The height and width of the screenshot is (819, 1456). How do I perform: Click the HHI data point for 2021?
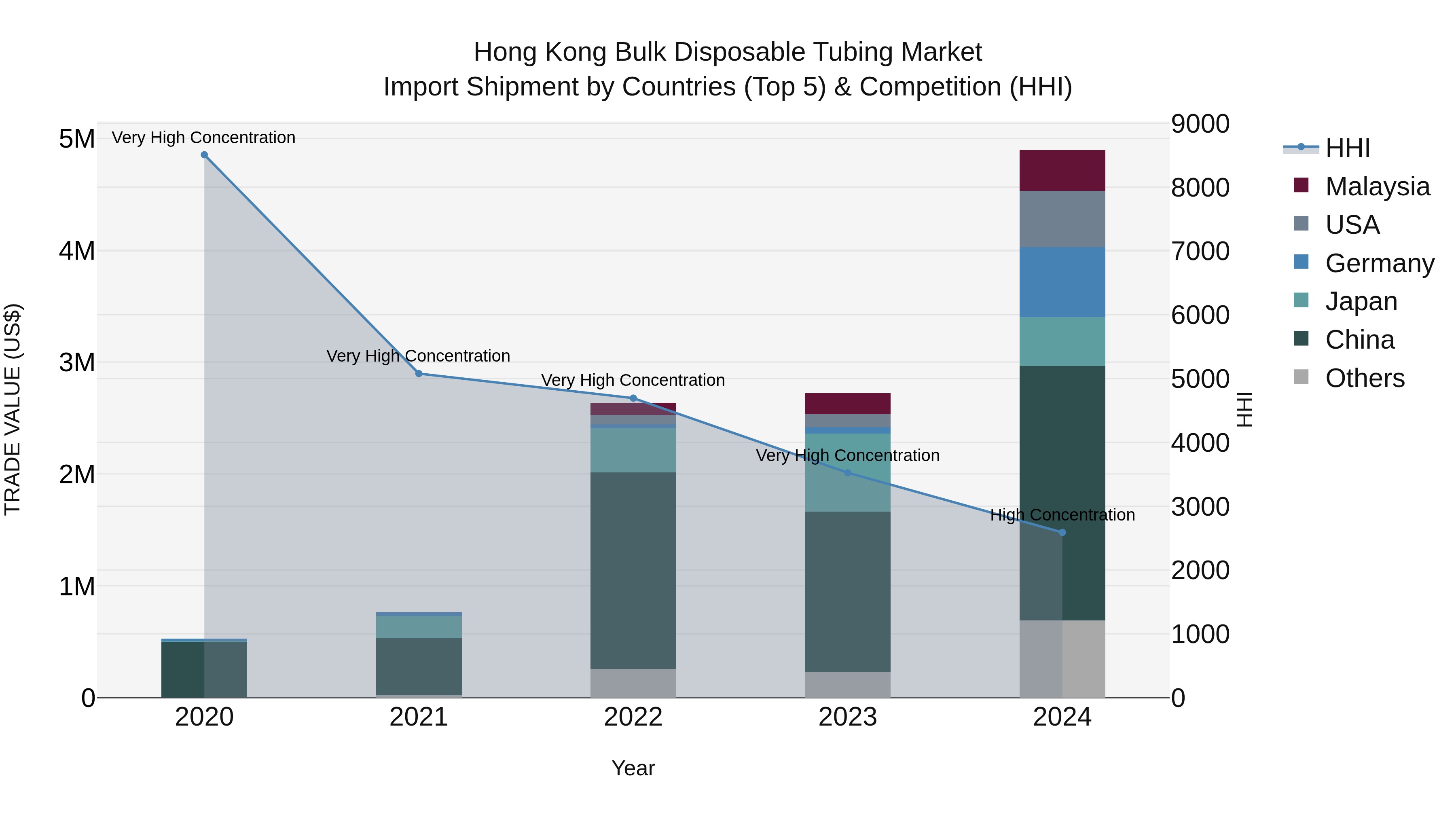click(x=419, y=374)
